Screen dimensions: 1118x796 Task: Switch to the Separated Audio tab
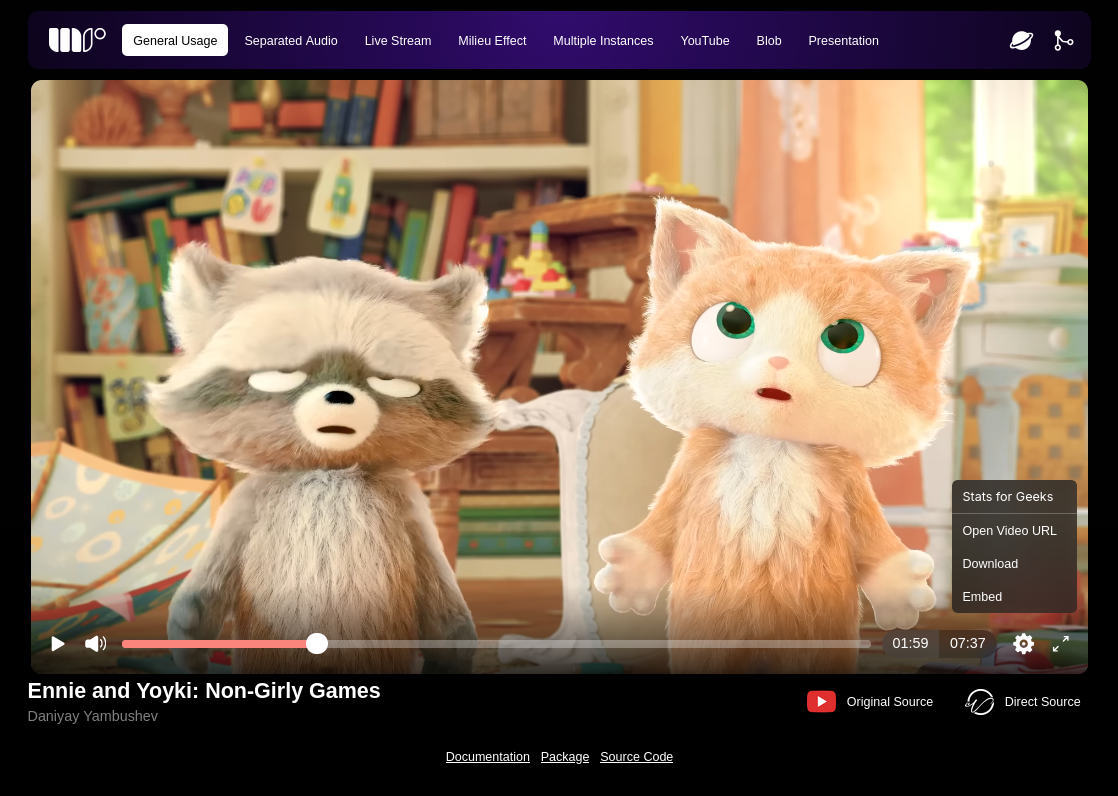[291, 41]
